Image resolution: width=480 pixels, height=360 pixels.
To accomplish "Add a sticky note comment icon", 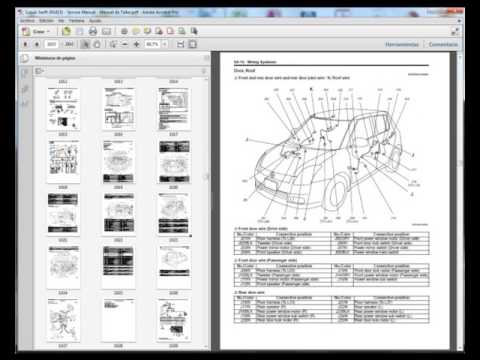I will (x=136, y=31).
